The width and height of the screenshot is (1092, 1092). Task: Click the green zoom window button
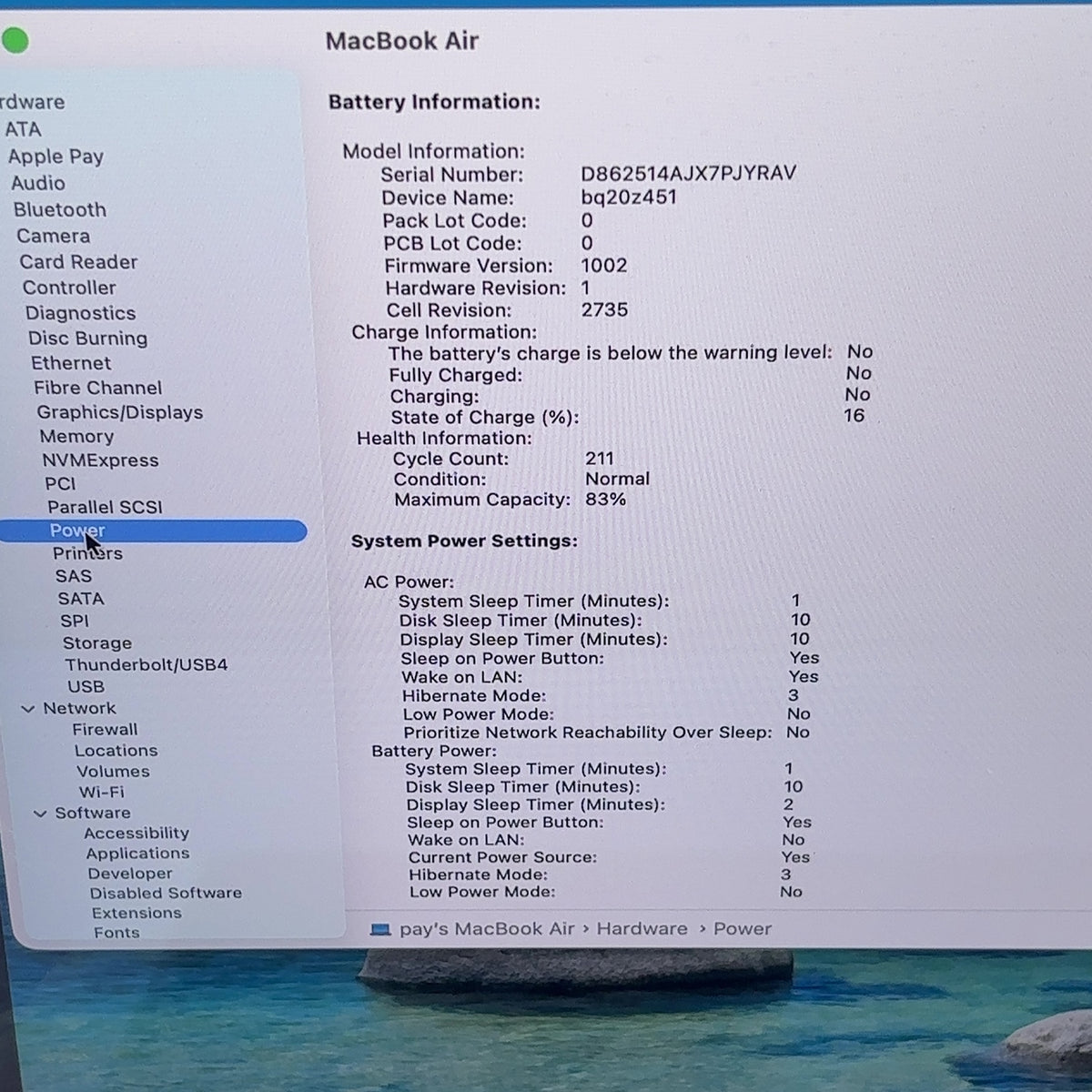tap(15, 40)
